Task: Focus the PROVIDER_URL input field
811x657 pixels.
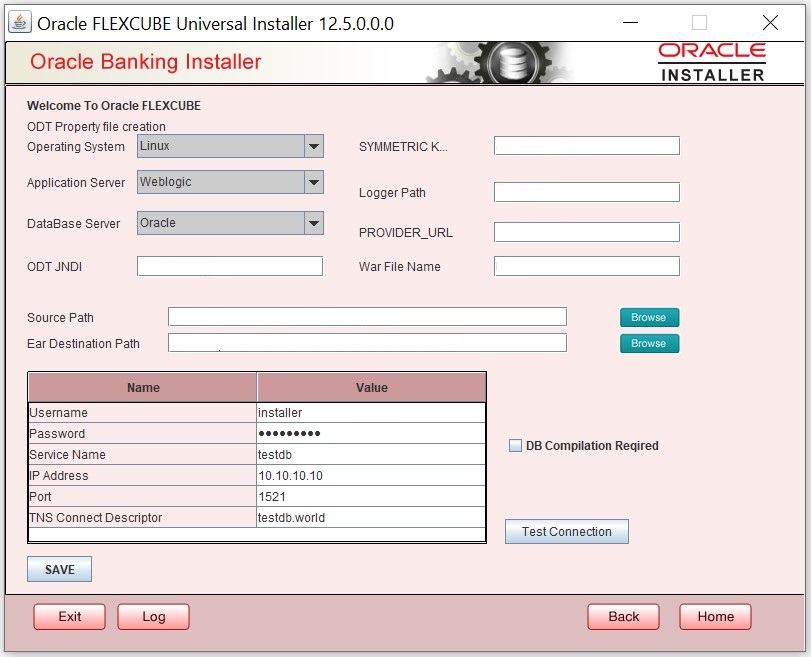Action: tap(587, 232)
